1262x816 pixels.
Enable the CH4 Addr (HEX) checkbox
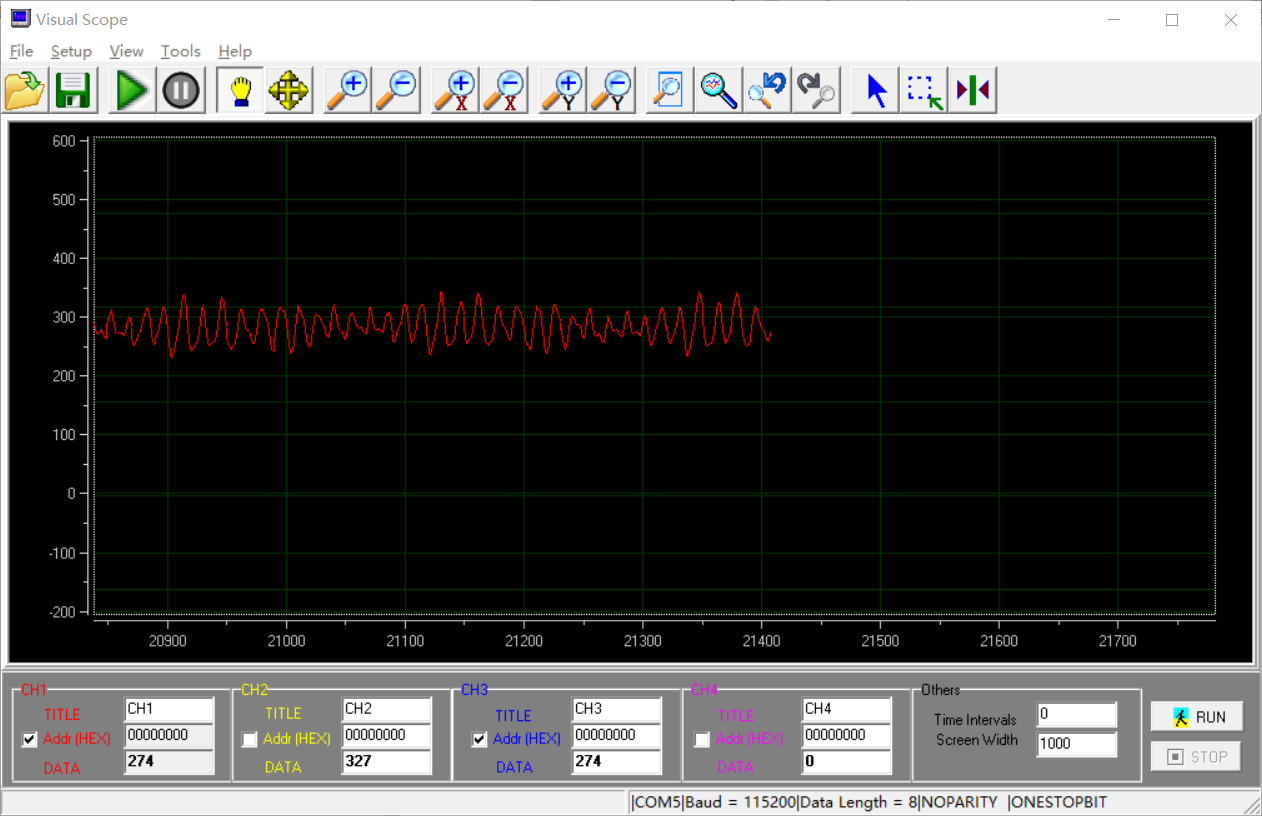click(x=702, y=740)
